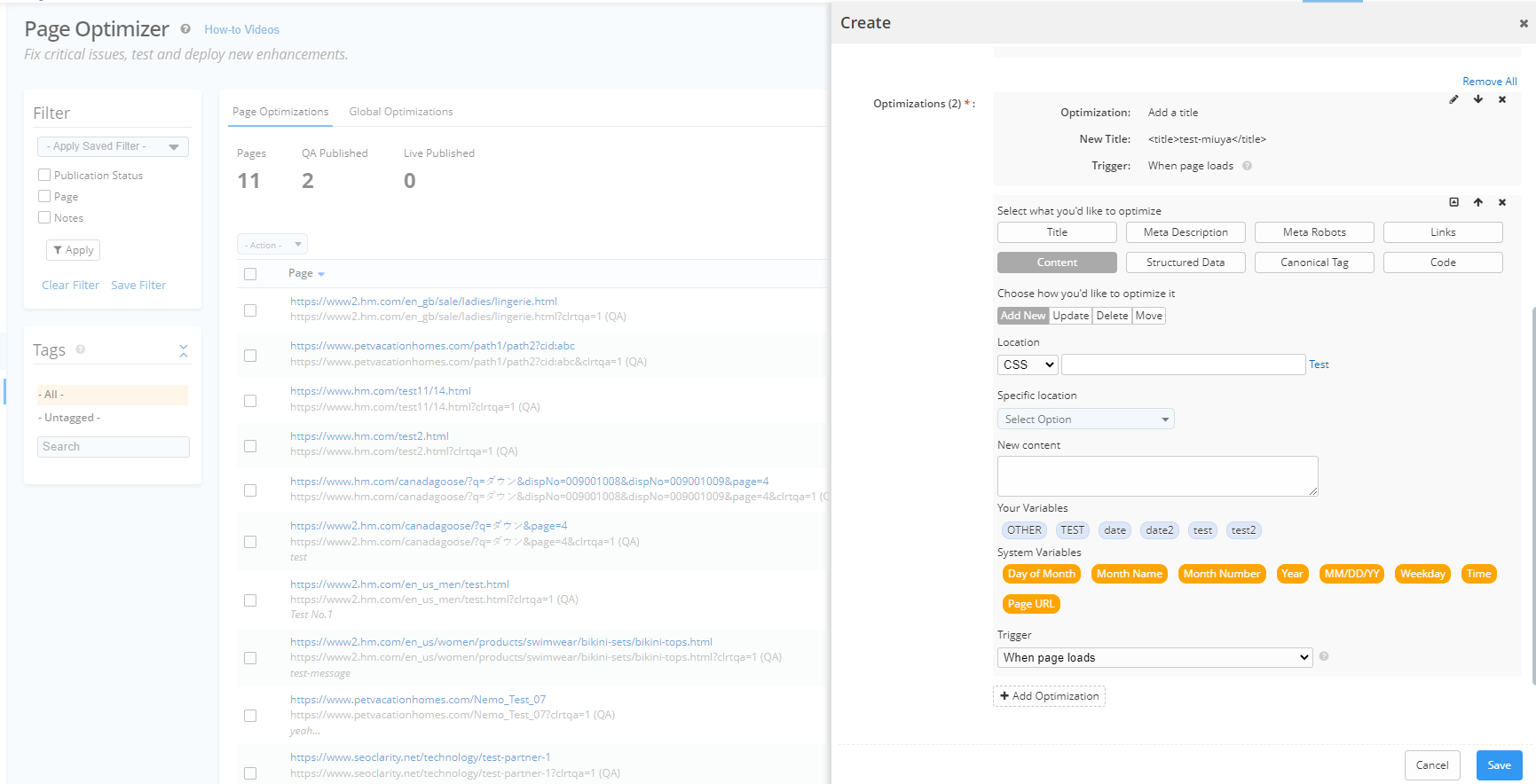1536x784 pixels.
Task: Click help icon beside Trigger dropdown
Action: click(1324, 656)
